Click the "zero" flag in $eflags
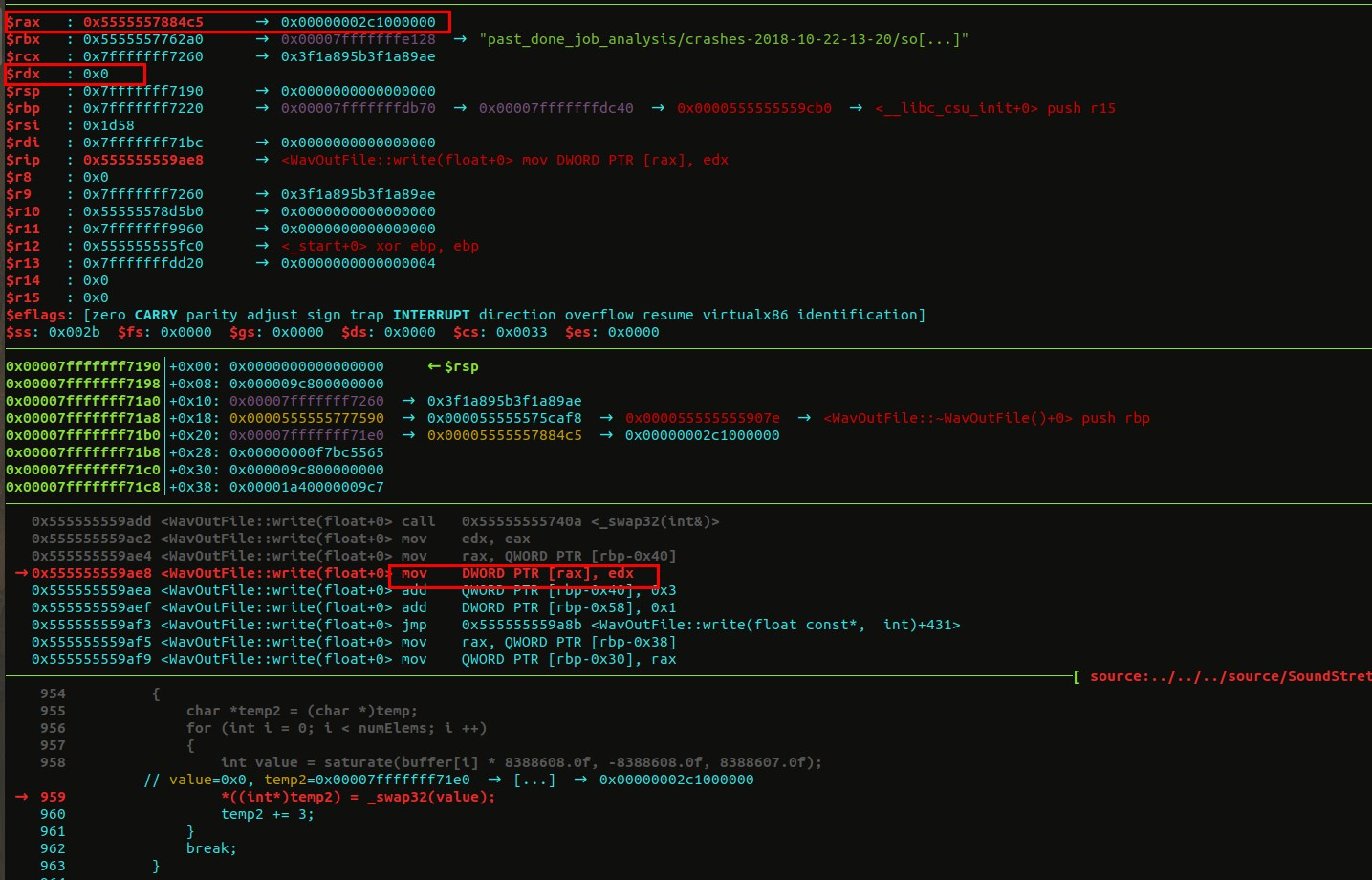This screenshot has height=880, width=1372. [x=109, y=315]
